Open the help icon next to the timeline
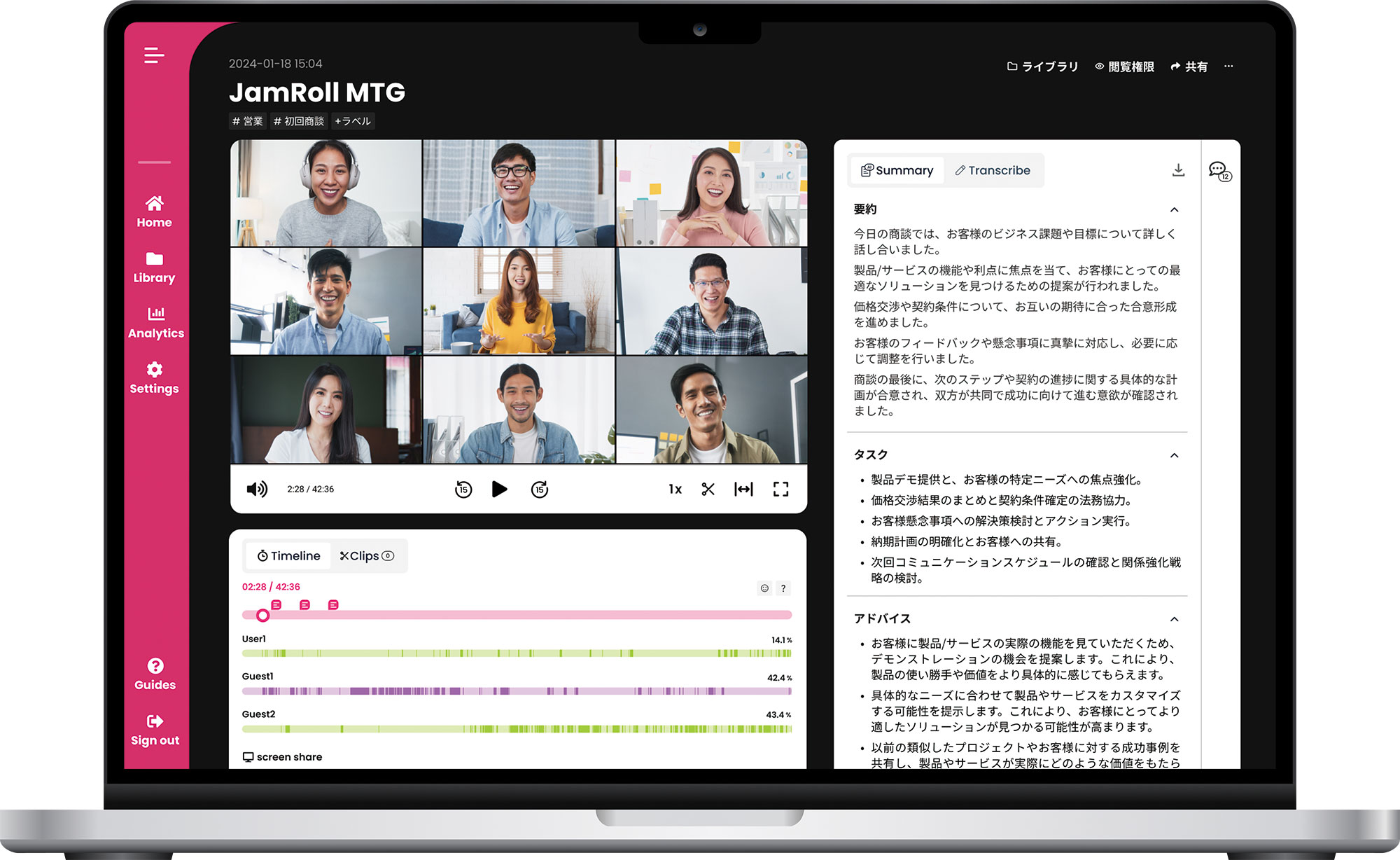This screenshot has width=1400, height=860. pos(784,588)
